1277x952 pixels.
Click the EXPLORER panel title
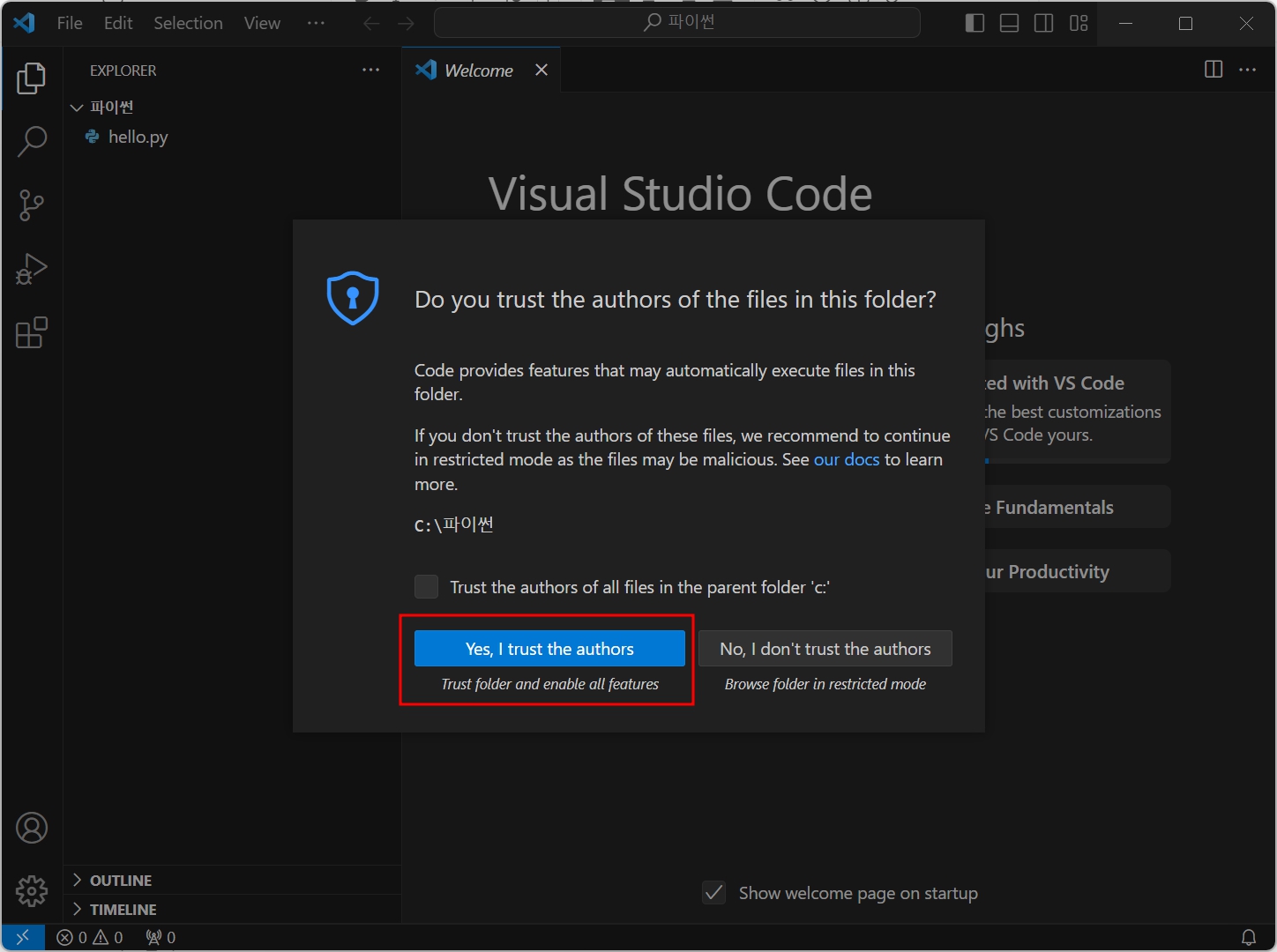tap(123, 71)
